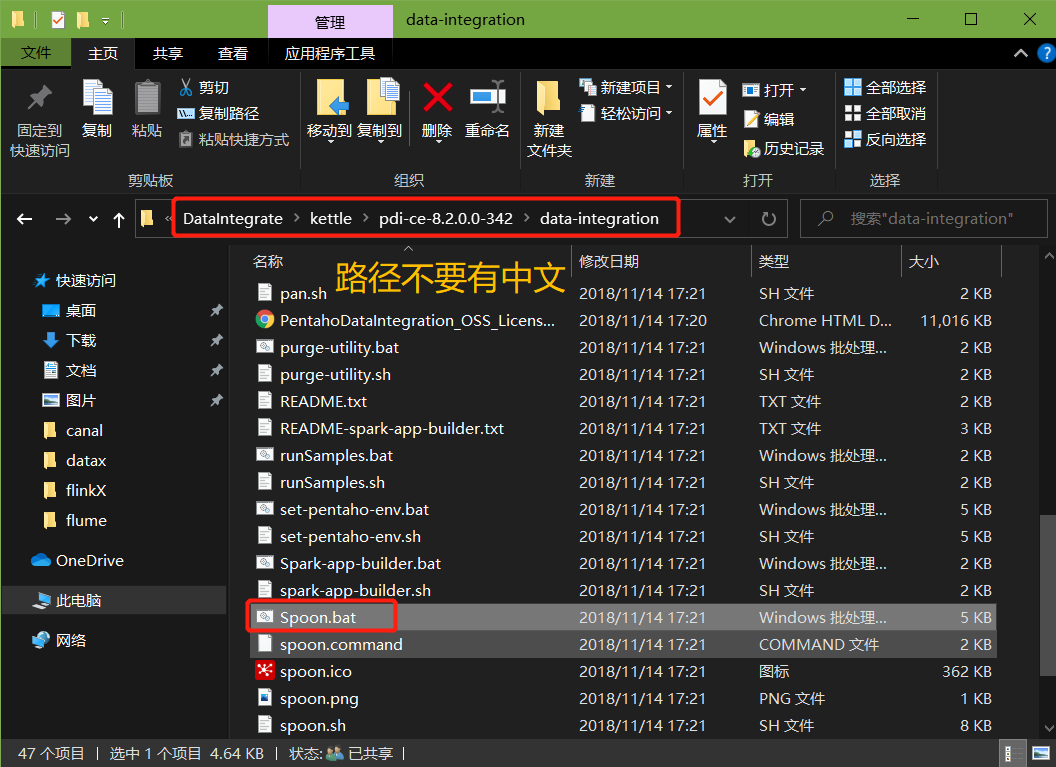Click the search data-integration field
The height and width of the screenshot is (767, 1056).
point(923,219)
